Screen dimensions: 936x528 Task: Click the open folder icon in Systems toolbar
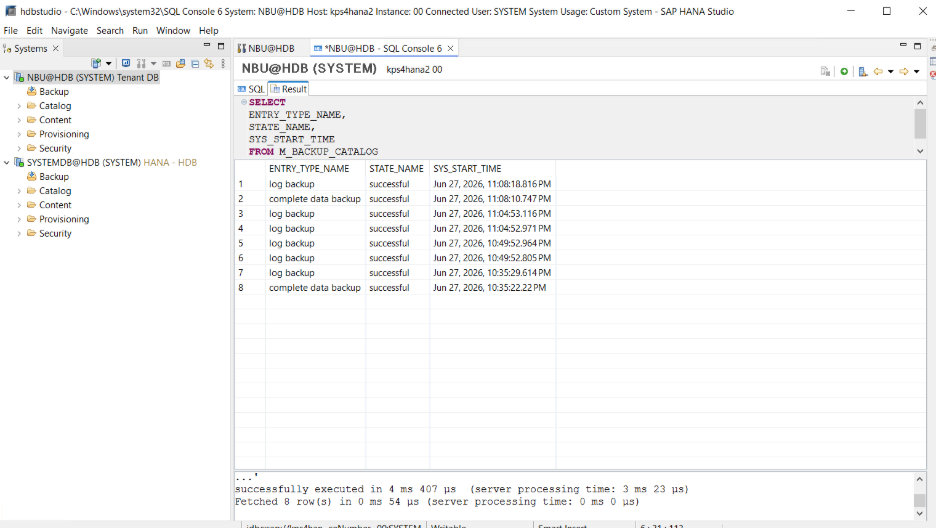pyautogui.click(x=180, y=63)
